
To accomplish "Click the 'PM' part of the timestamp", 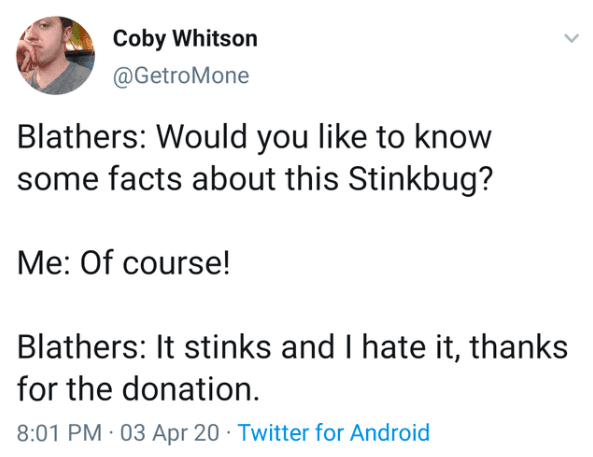I will pyautogui.click(x=85, y=432).
